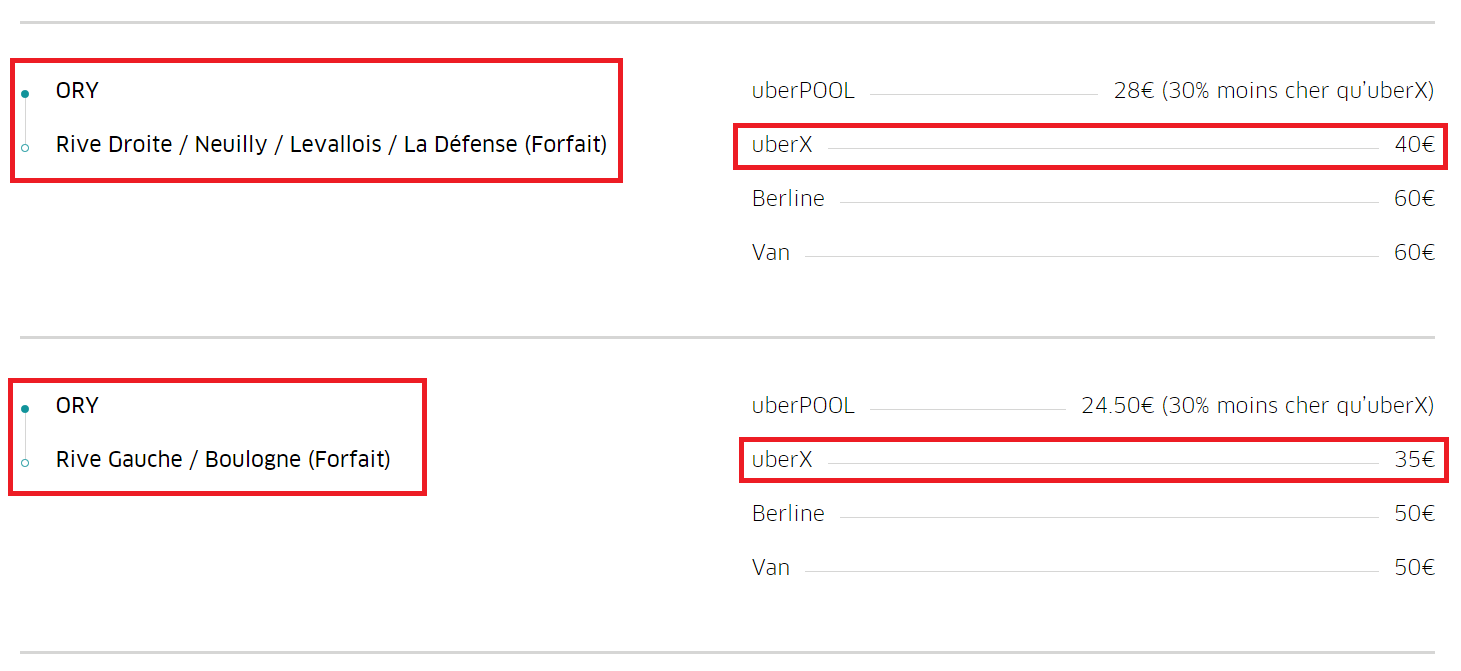Click the first ORY origin label
Screen dimensions: 1461x671
pyautogui.click(x=77, y=91)
